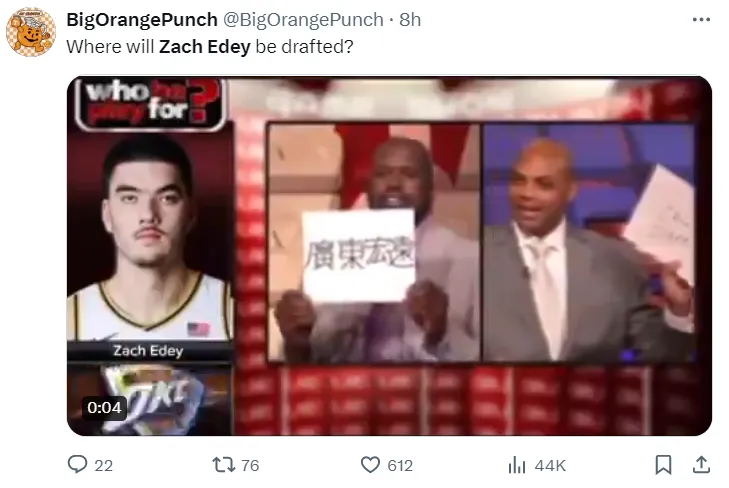Click the share upload icon
Viewport: 729px width, 488px height.
click(701, 464)
